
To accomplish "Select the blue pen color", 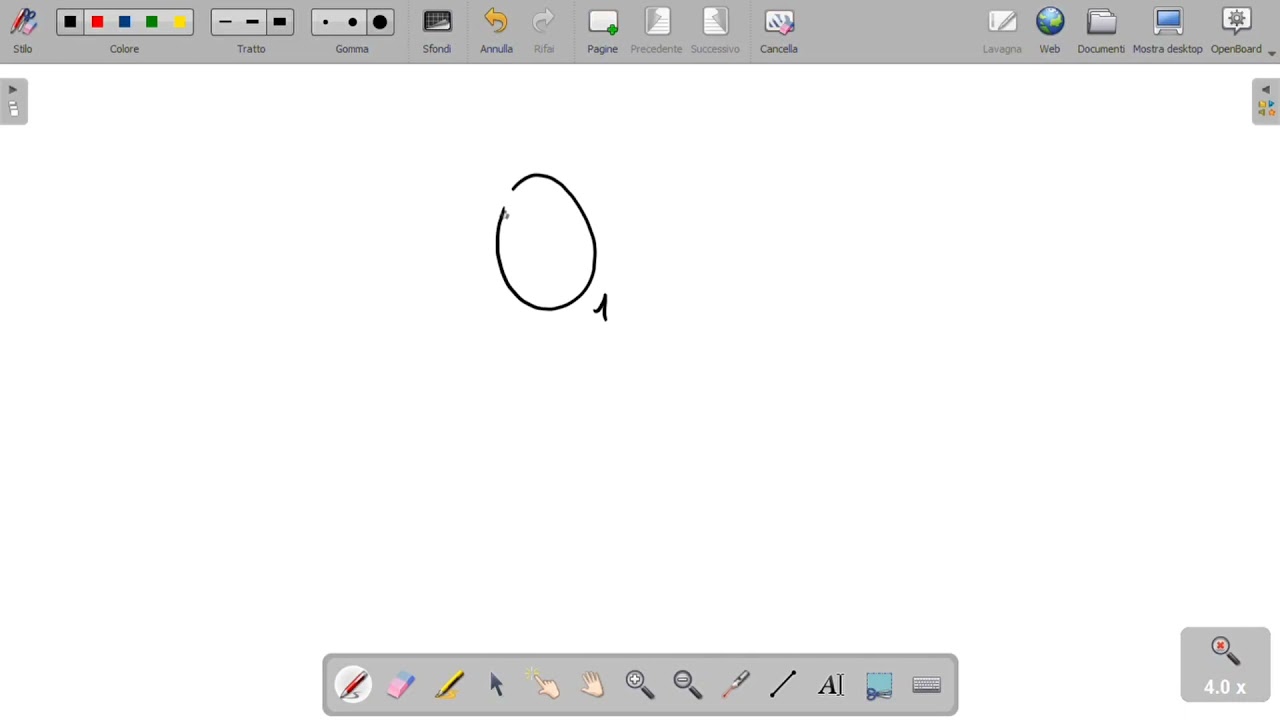I will pos(125,22).
